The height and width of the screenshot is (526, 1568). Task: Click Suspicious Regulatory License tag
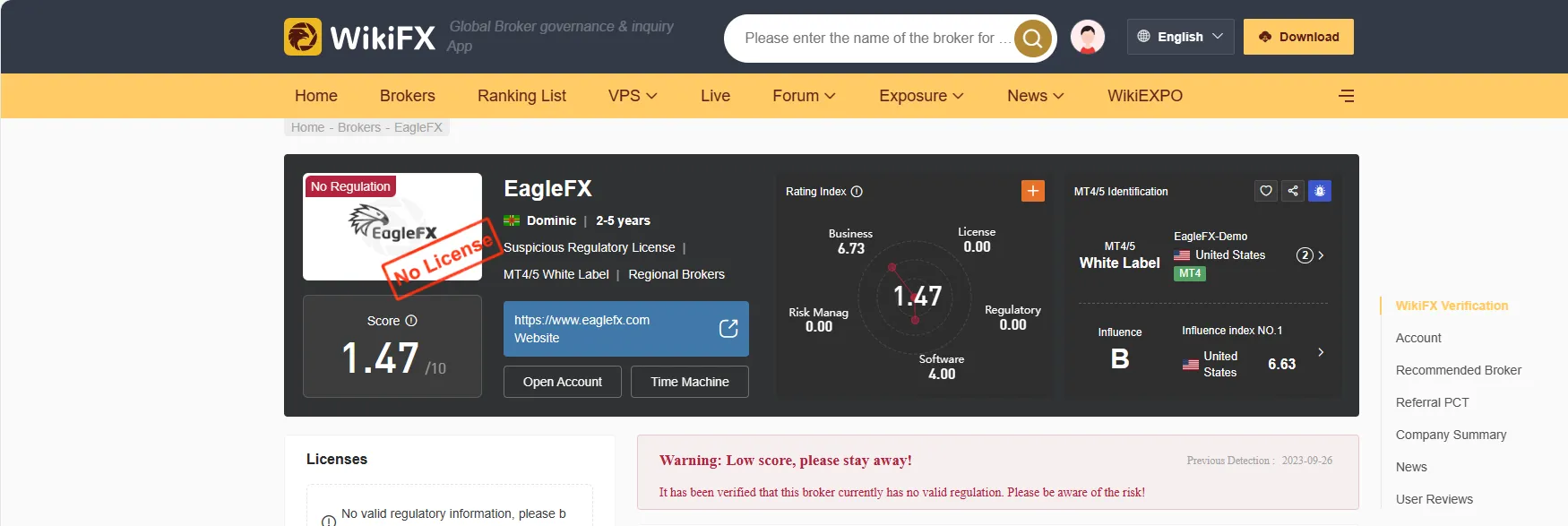(590, 247)
